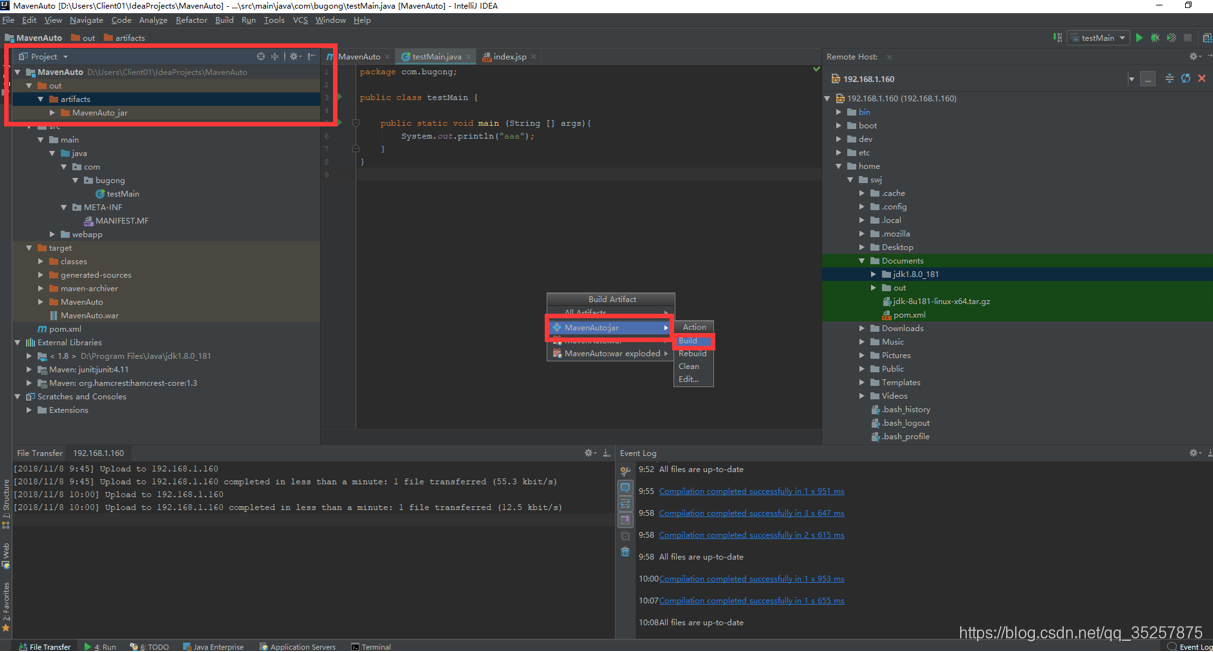Click the Stop process icon
Image resolution: width=1213 pixels, height=652 pixels.
click(1188, 38)
